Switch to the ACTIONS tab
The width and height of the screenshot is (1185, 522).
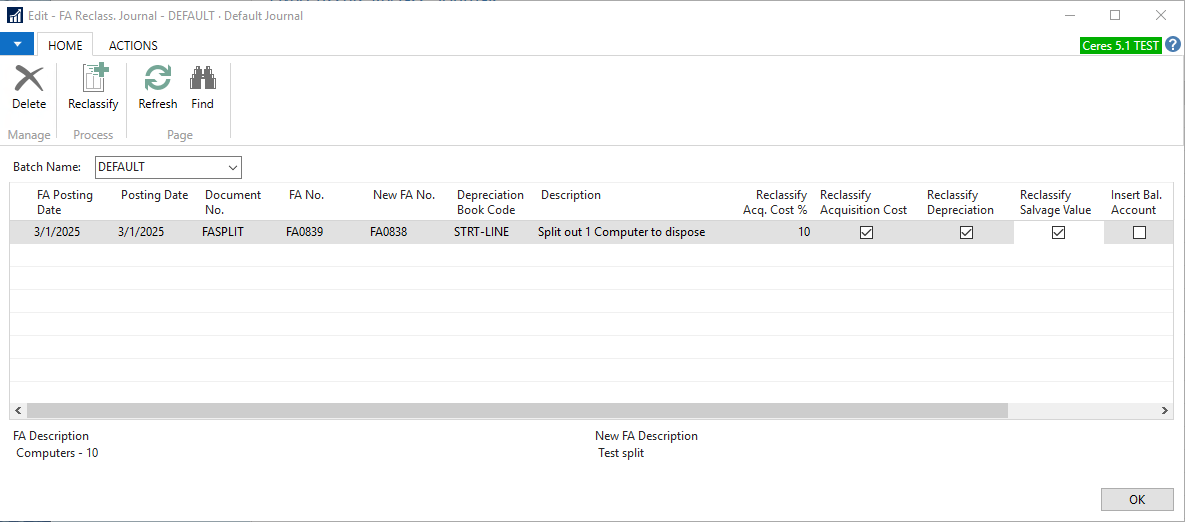pyautogui.click(x=133, y=45)
